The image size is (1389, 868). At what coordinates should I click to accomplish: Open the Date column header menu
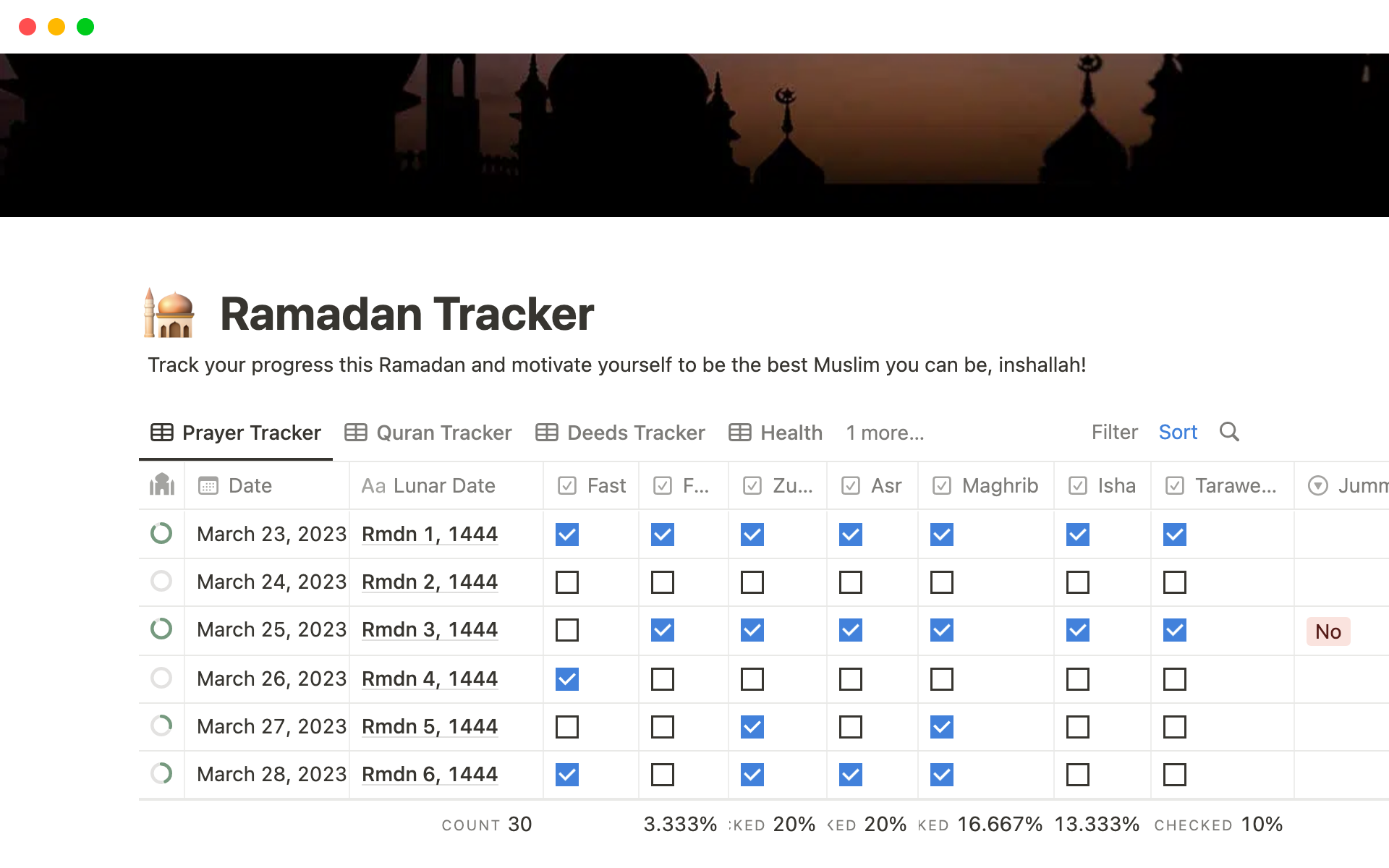250,485
